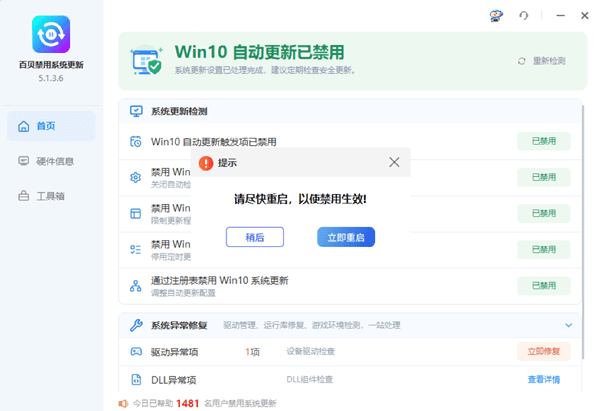The height and width of the screenshot is (411, 600).
Task: Click the gear icon of second 禁用 Win row
Action: [x=136, y=178]
